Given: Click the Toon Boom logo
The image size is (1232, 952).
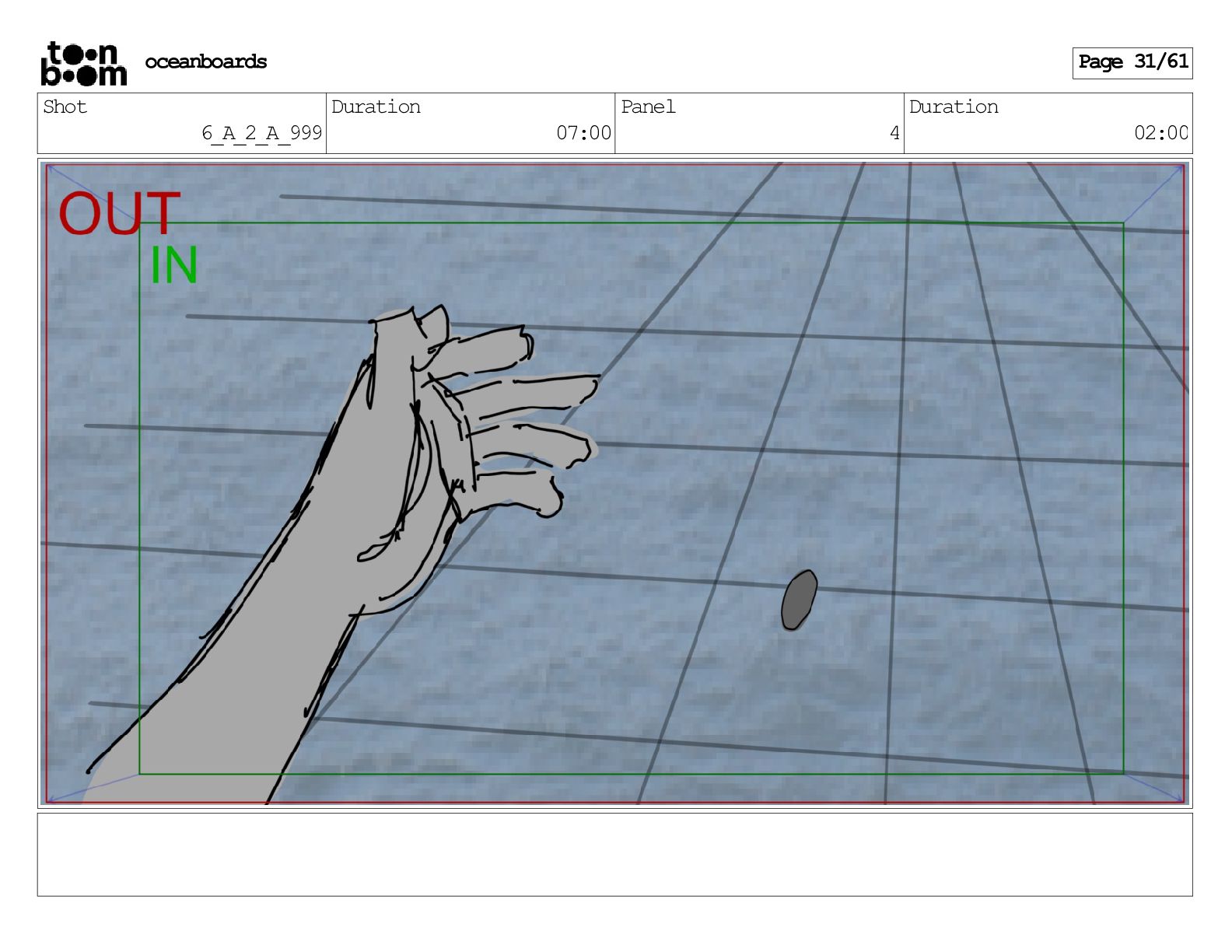Looking at the screenshot, I should coord(83,63).
